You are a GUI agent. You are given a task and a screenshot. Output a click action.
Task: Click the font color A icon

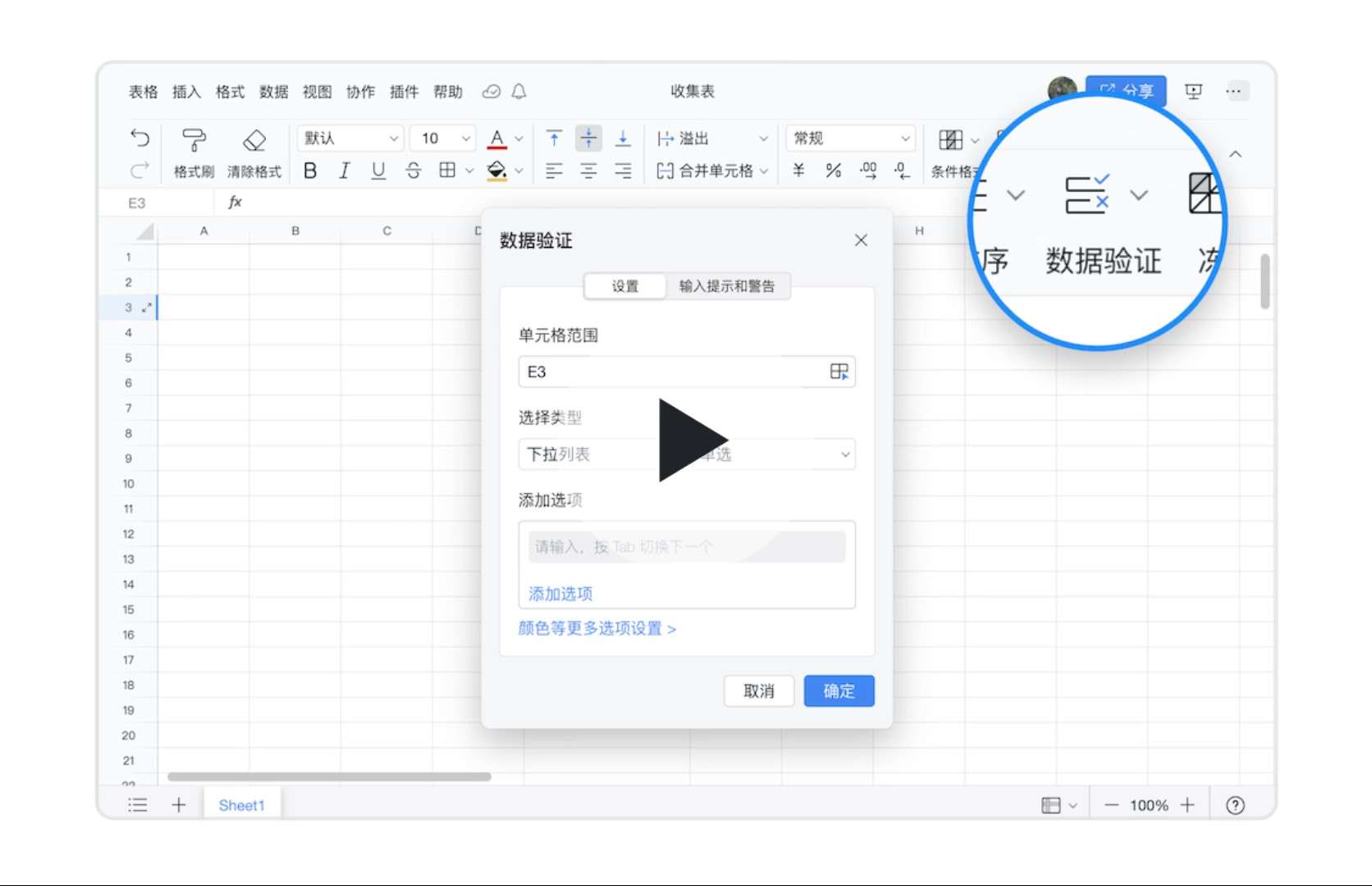click(496, 138)
